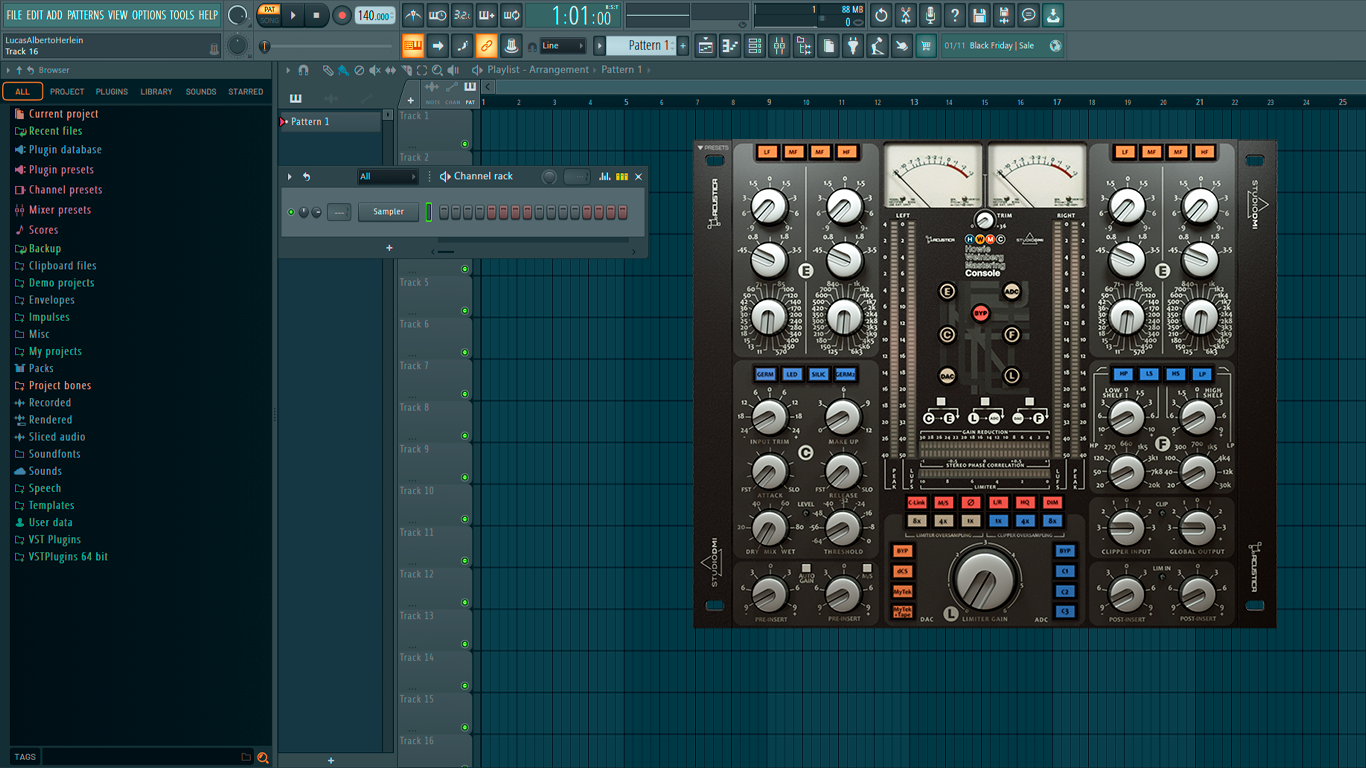Viewport: 1366px width, 768px height.
Task: Toggle the 3-2-1 recording countdown icon
Action: coord(462,15)
